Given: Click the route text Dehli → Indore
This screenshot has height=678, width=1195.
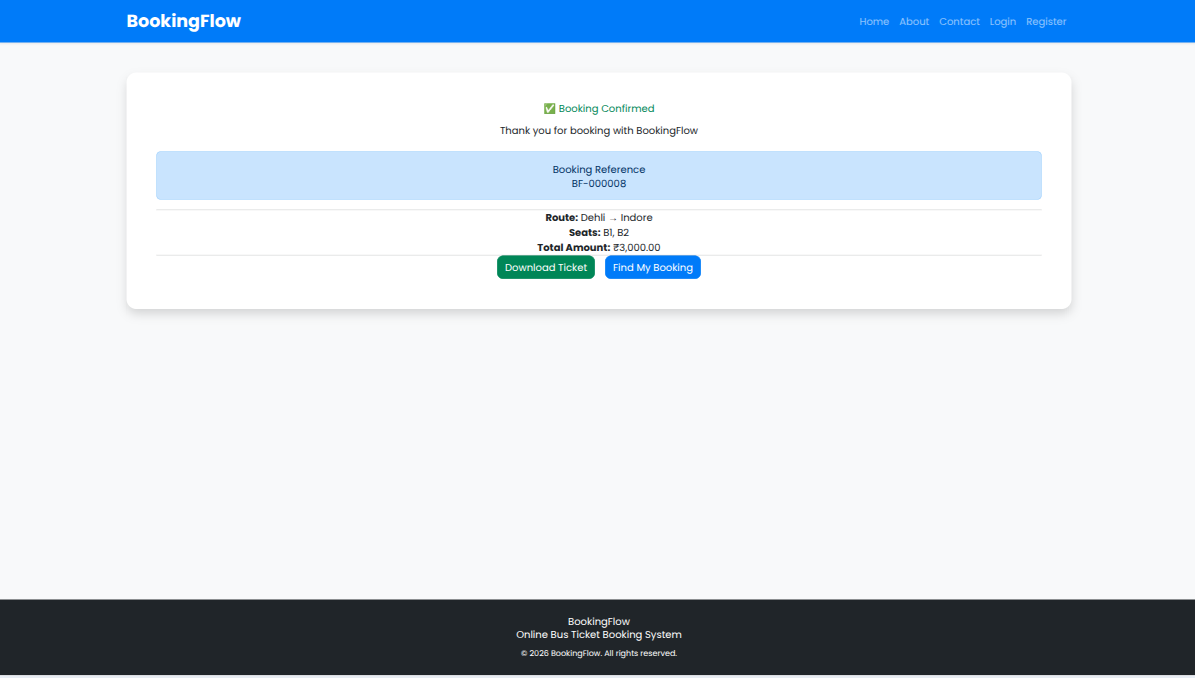Looking at the screenshot, I should coord(617,218).
